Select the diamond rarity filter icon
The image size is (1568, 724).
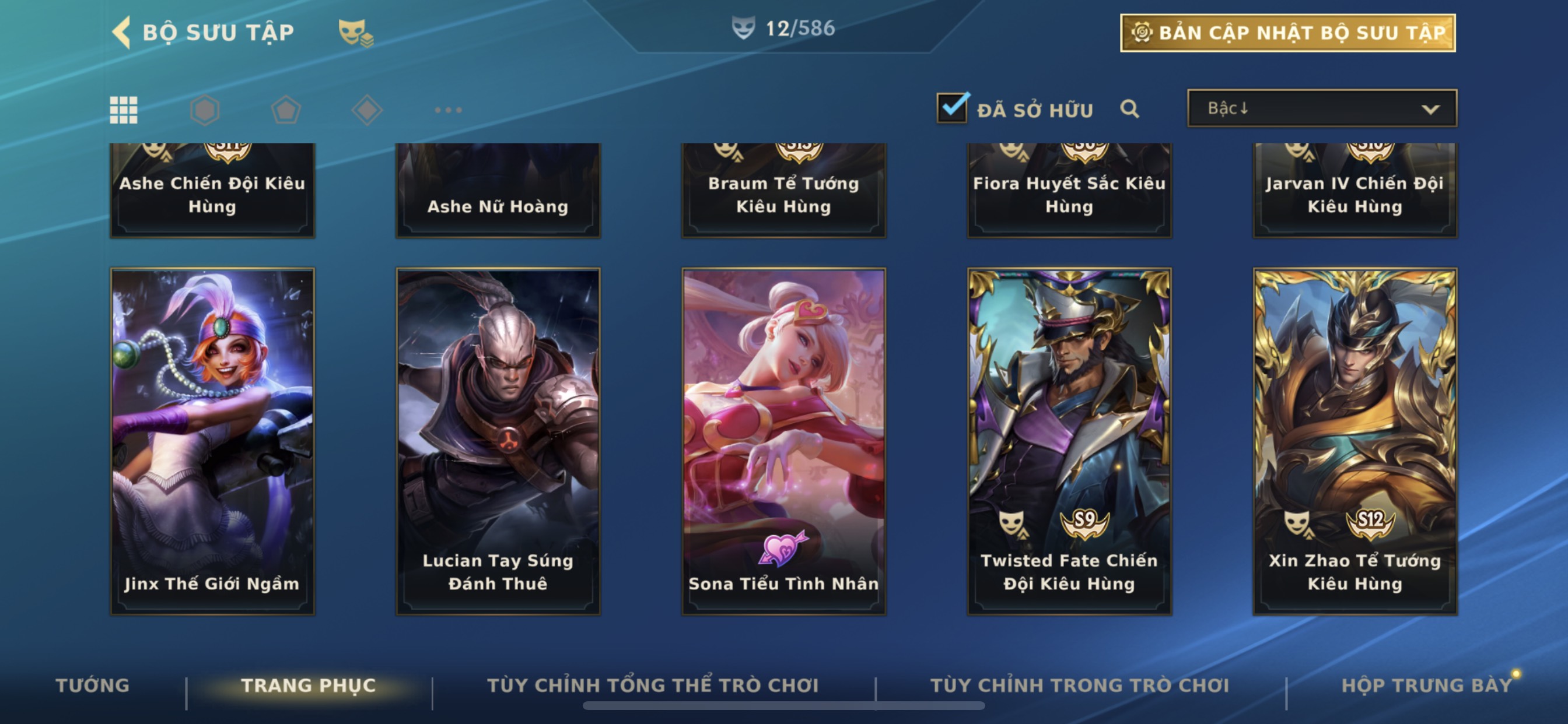367,110
